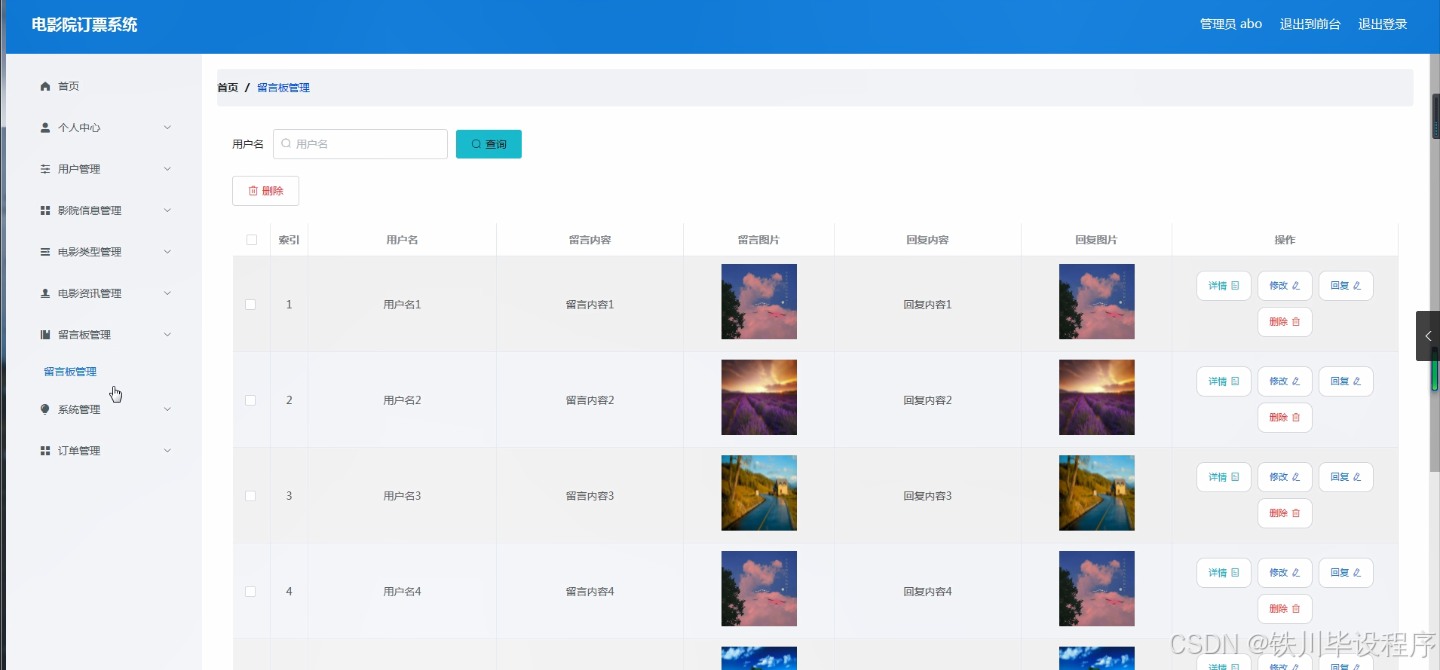Click the 回复内容3 cell
1440x670 pixels.
pos(928,496)
